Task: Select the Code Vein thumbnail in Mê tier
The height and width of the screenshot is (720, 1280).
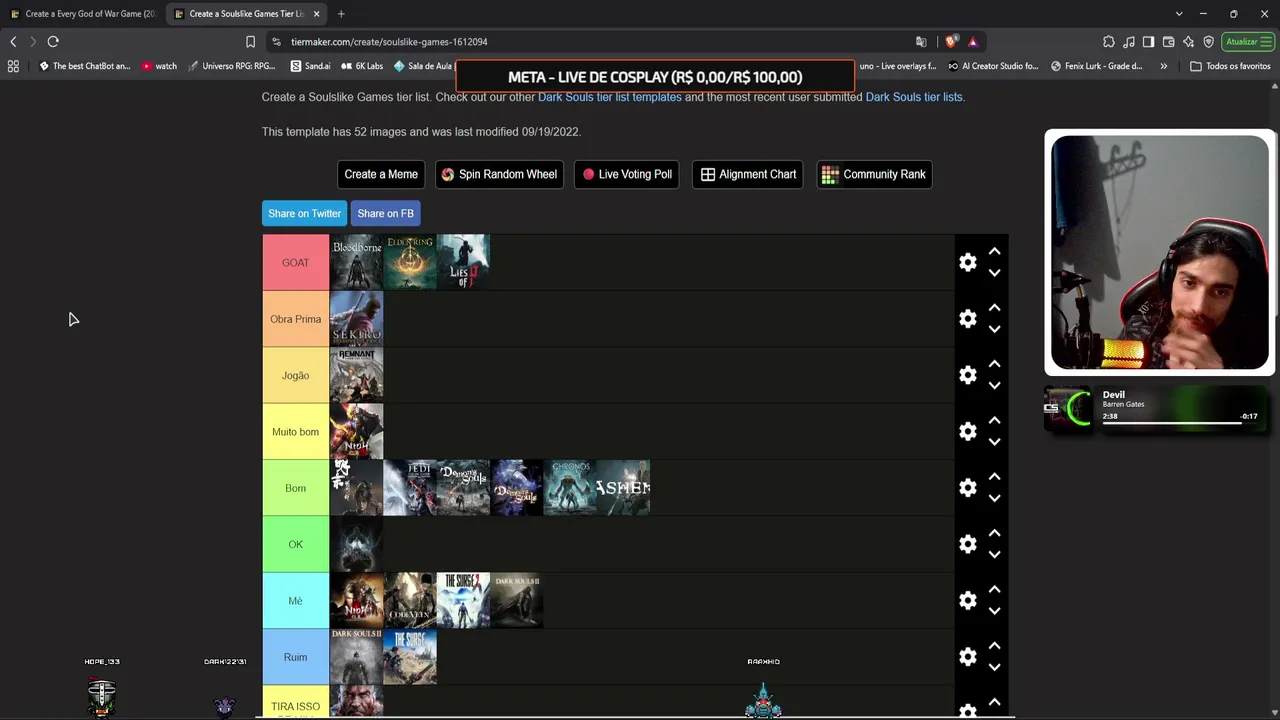Action: 410,600
